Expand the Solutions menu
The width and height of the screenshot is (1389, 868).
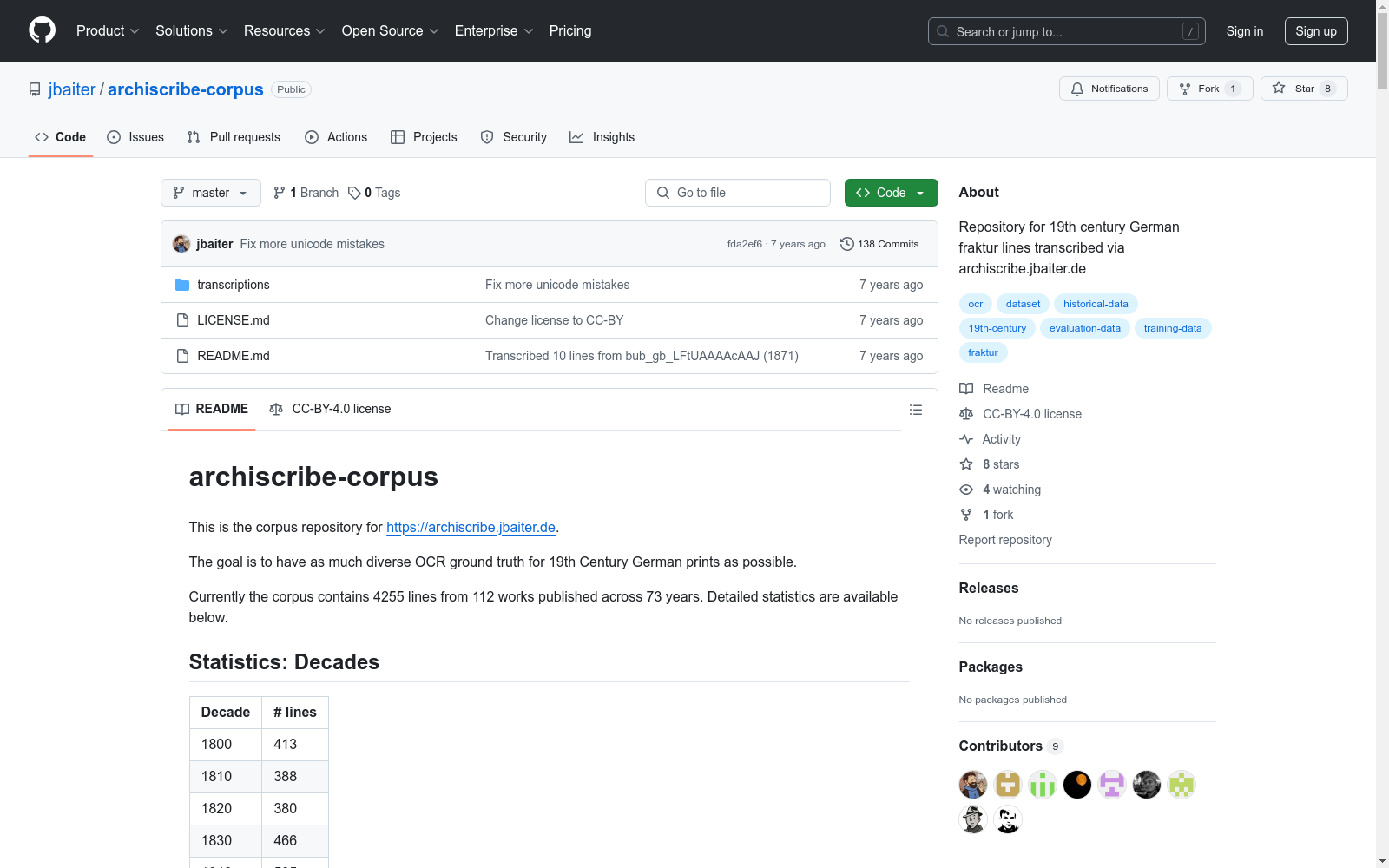192,31
